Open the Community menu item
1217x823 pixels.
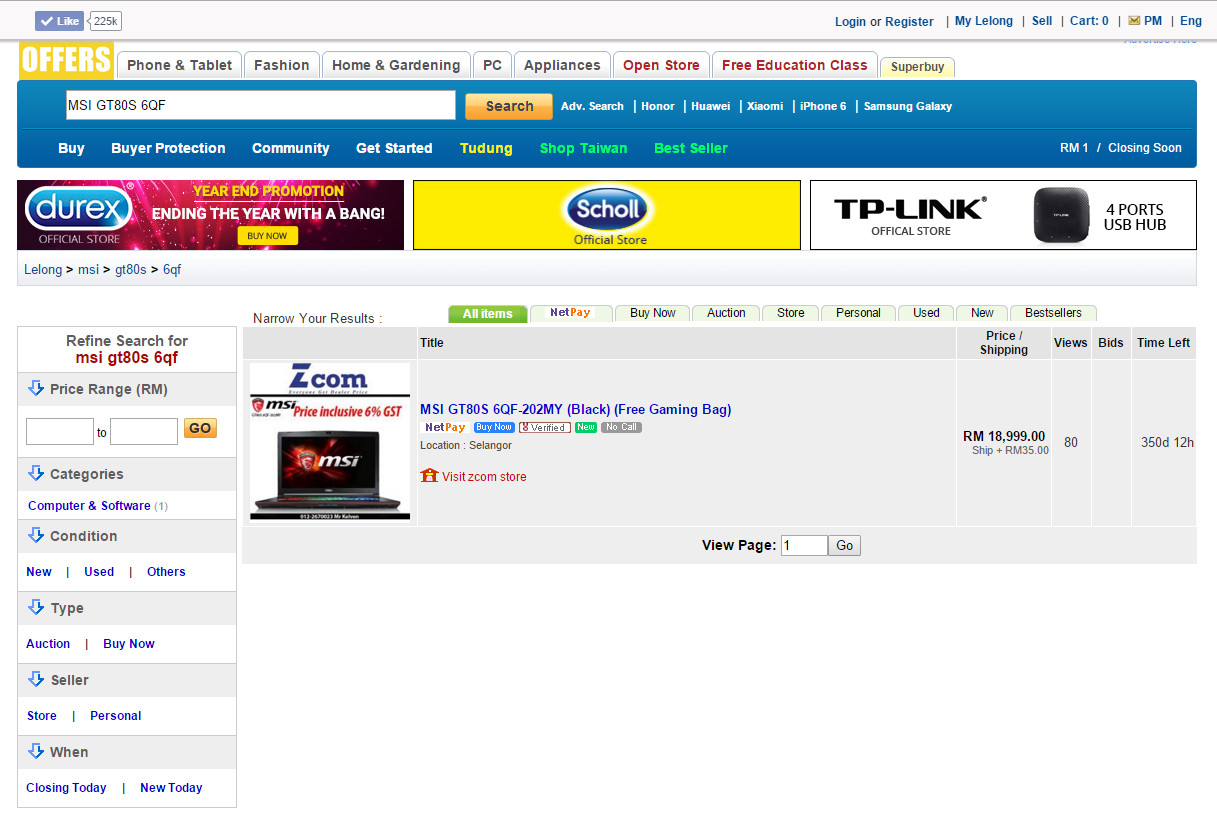(x=291, y=148)
